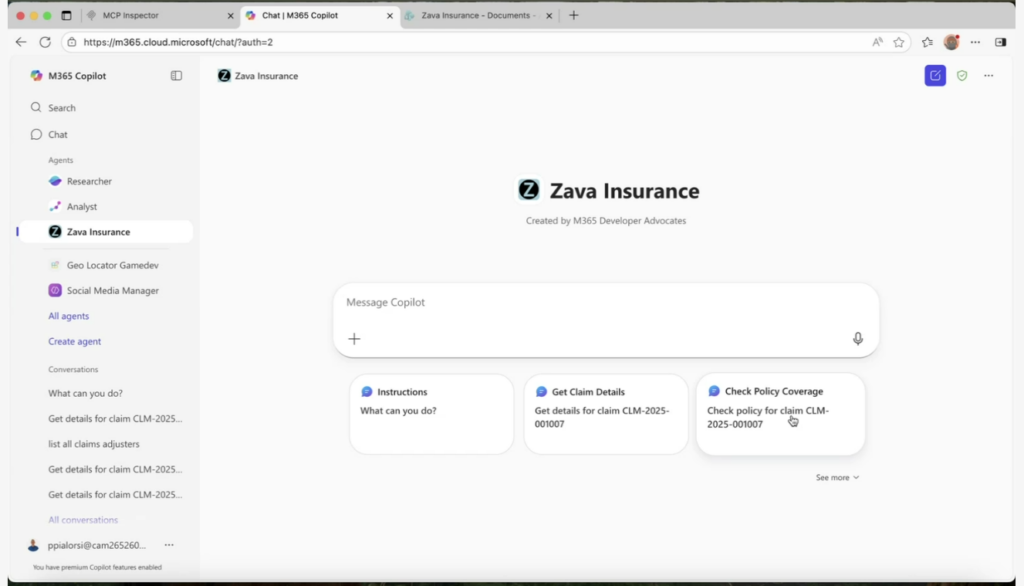The image size is (1024, 586).
Task: View site information lock icon
Action: pos(72,42)
